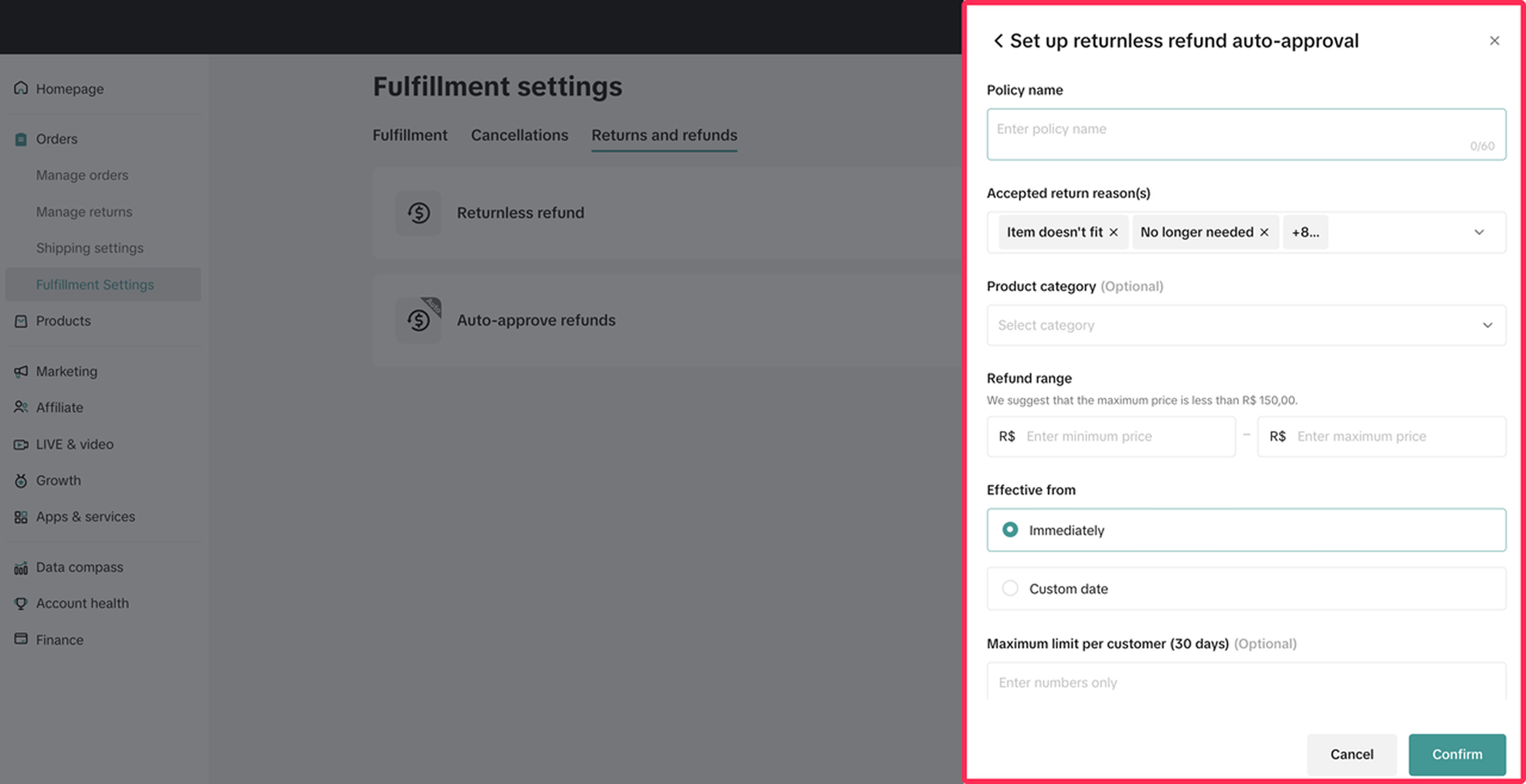Click the Data compass chart icon
This screenshot has width=1526, height=784.
click(21, 568)
